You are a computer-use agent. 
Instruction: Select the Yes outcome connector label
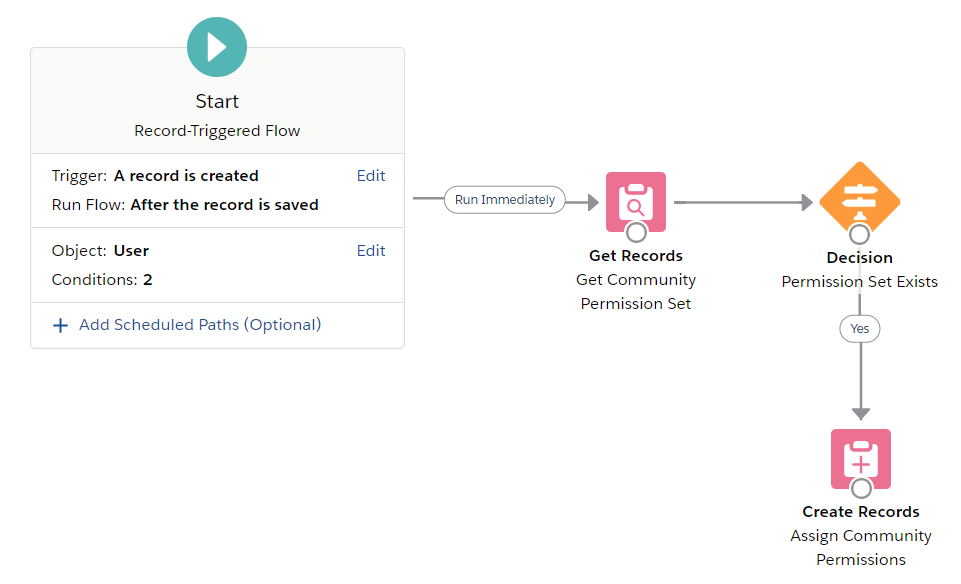pyautogui.click(x=859, y=328)
